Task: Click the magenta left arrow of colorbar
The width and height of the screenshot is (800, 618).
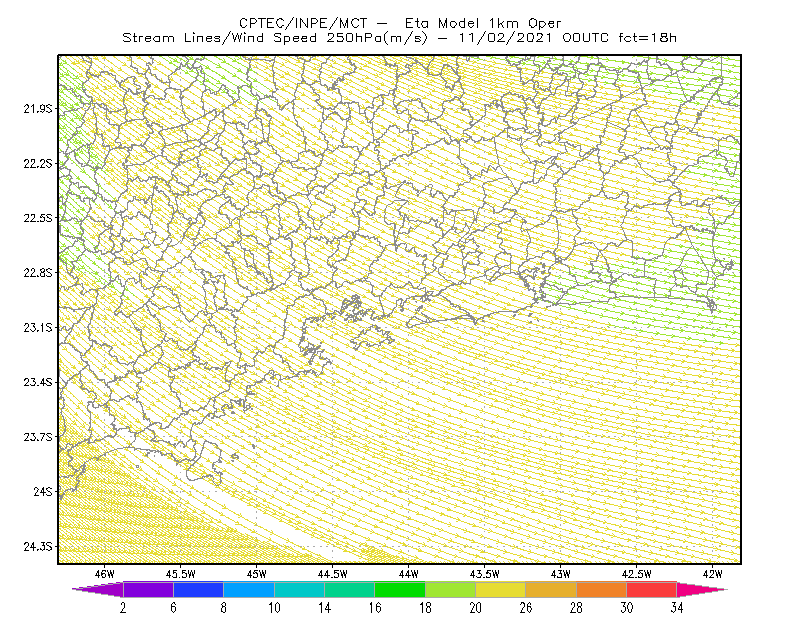Action: 97,589
